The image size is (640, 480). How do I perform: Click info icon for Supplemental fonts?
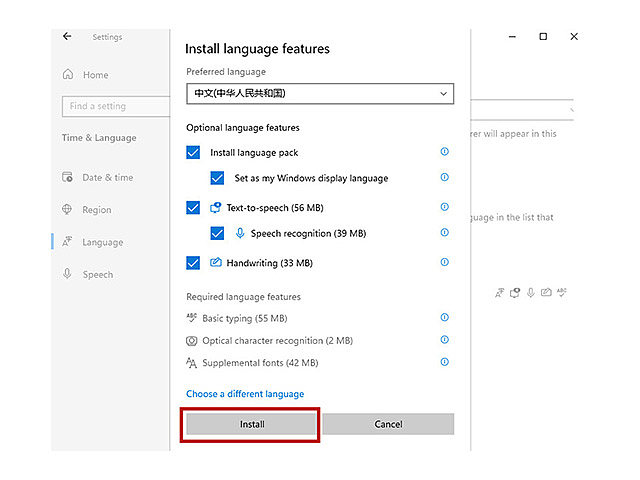click(x=444, y=362)
